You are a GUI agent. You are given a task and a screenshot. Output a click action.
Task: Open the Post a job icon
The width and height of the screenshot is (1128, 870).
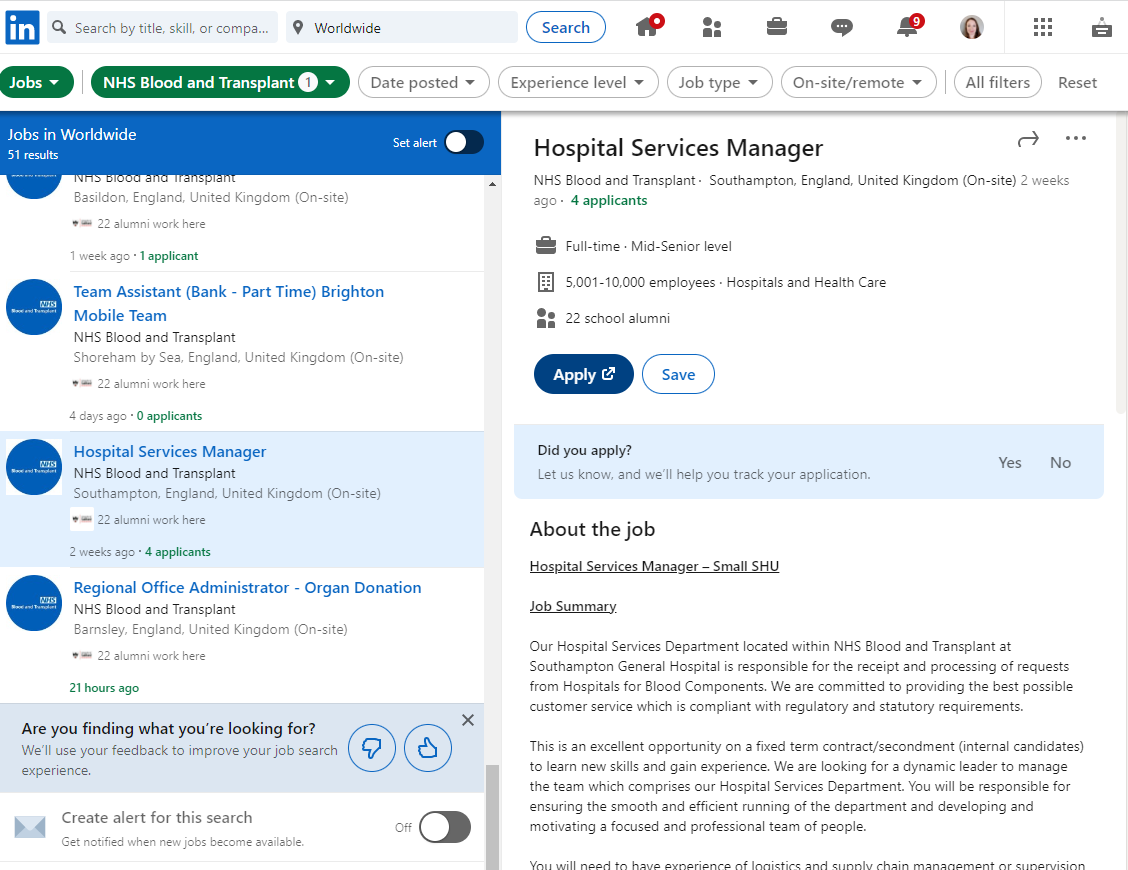[1101, 27]
